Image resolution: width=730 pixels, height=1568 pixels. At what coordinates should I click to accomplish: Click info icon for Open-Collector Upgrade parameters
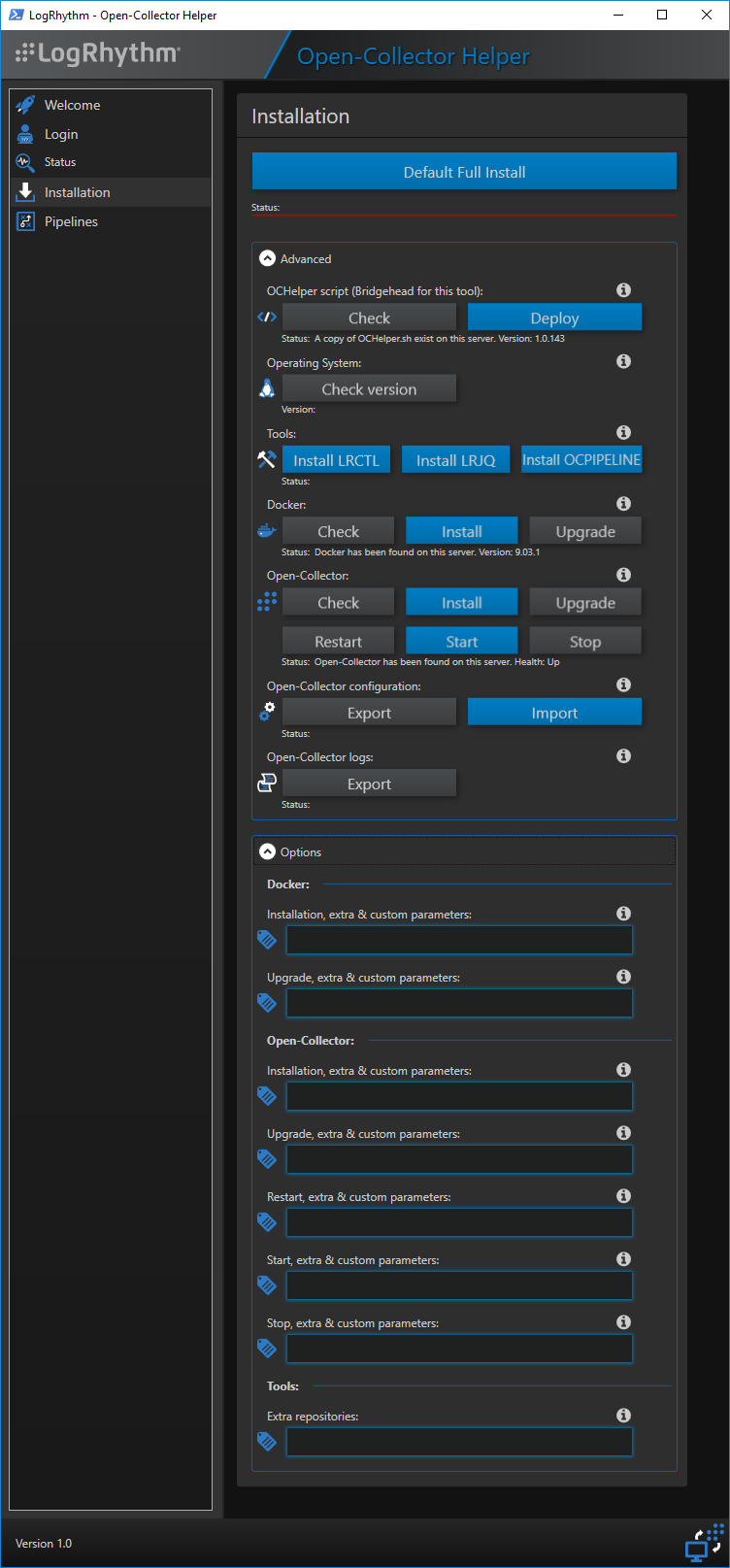[624, 1133]
